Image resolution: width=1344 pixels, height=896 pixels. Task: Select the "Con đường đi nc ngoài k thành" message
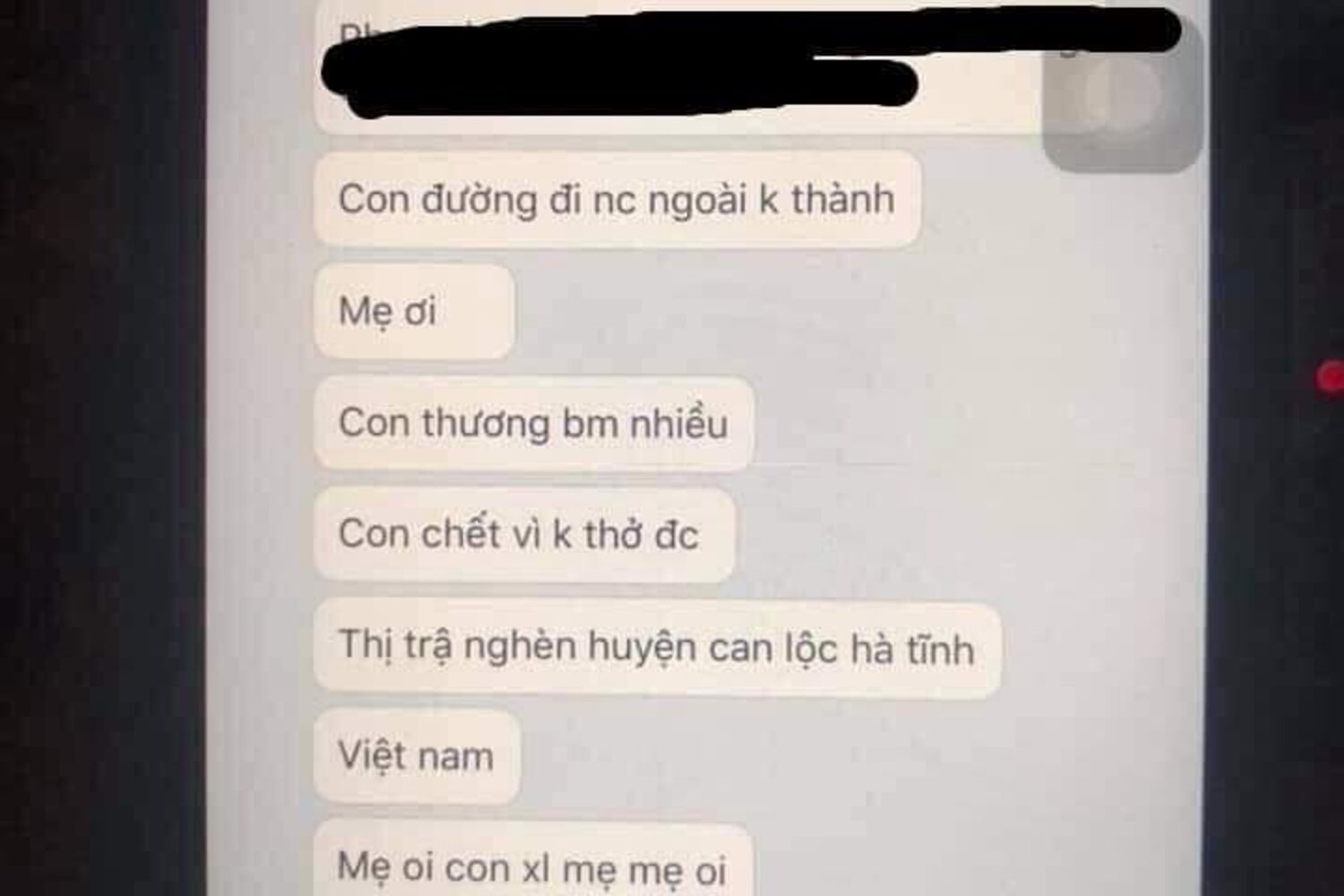coord(617,199)
